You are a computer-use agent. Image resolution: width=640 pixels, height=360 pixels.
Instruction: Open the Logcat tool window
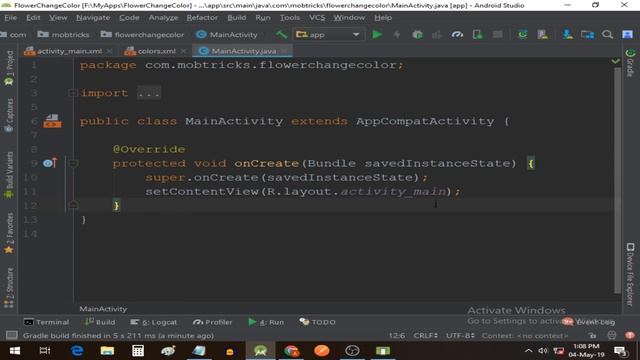click(x=153, y=322)
